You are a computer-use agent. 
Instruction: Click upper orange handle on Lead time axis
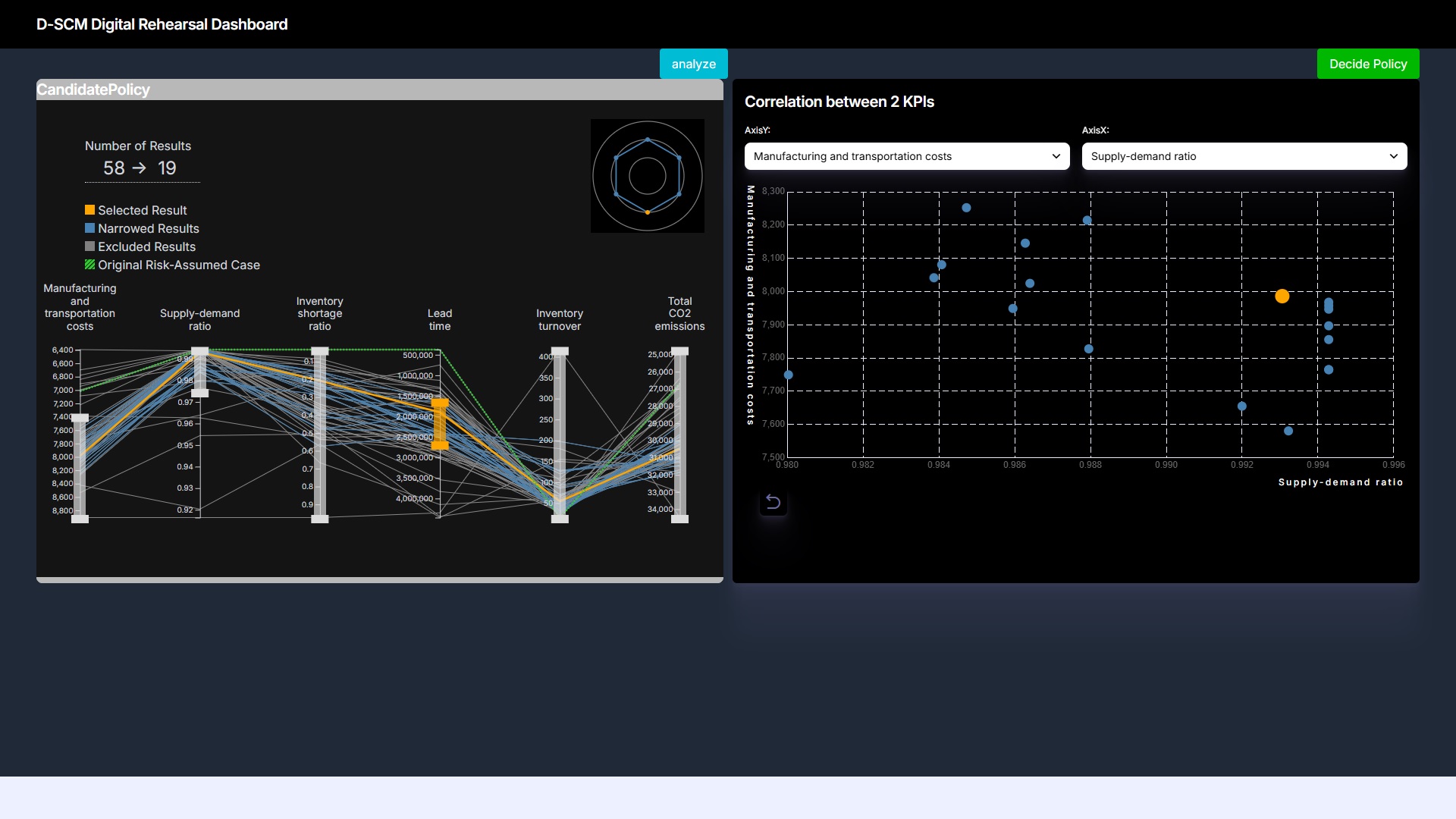point(440,403)
